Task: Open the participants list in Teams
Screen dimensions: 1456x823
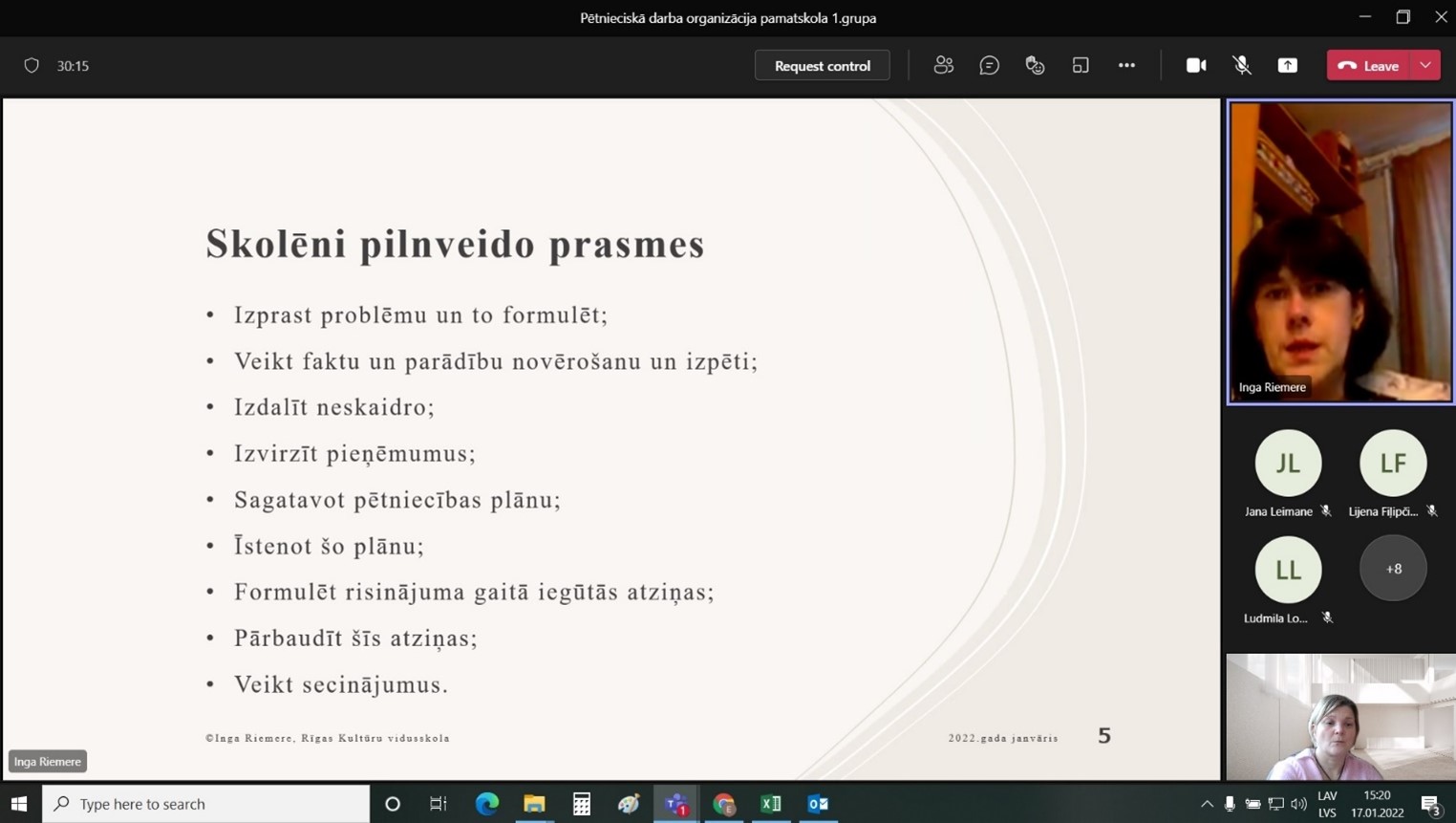Action: point(944,65)
